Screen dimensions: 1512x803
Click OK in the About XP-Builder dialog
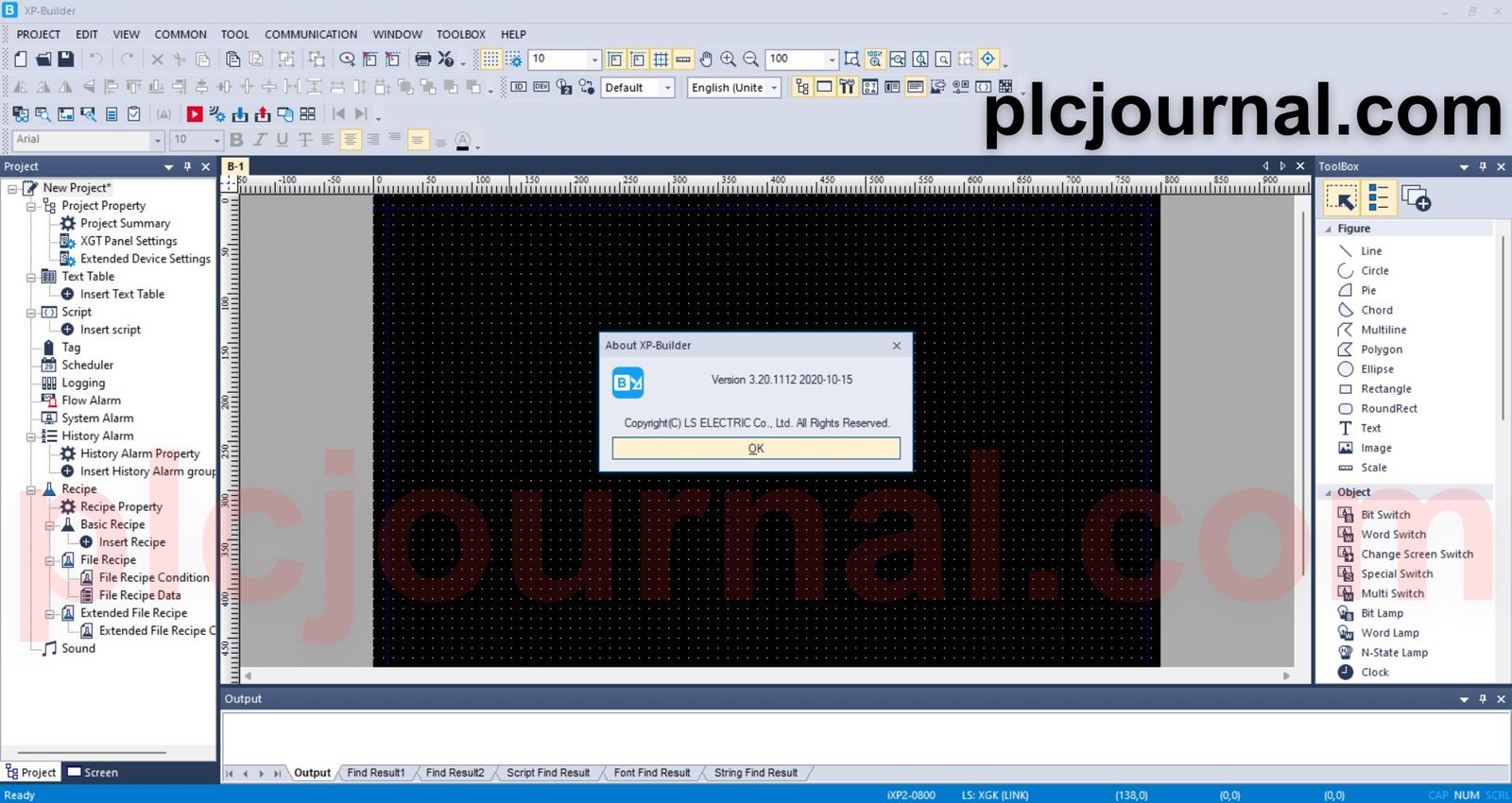point(756,449)
